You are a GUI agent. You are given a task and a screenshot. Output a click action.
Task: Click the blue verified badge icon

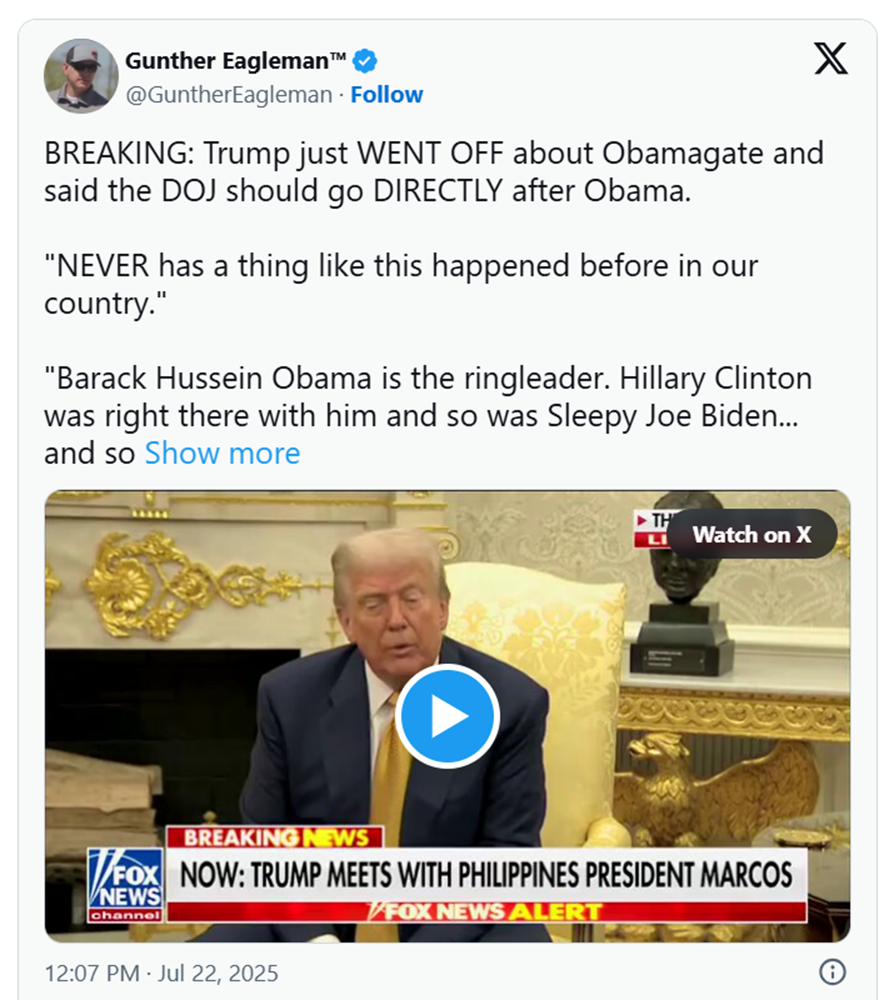point(365,61)
